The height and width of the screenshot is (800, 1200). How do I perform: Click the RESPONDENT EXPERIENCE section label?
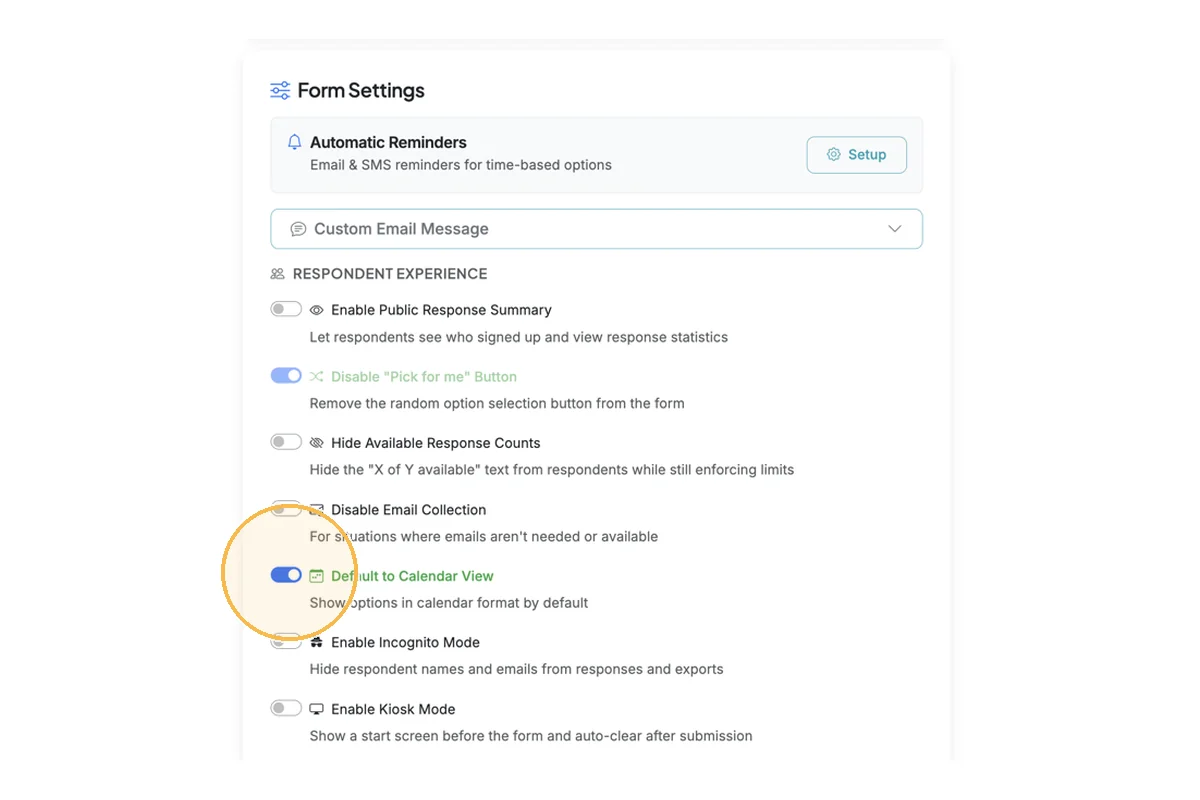coord(390,274)
